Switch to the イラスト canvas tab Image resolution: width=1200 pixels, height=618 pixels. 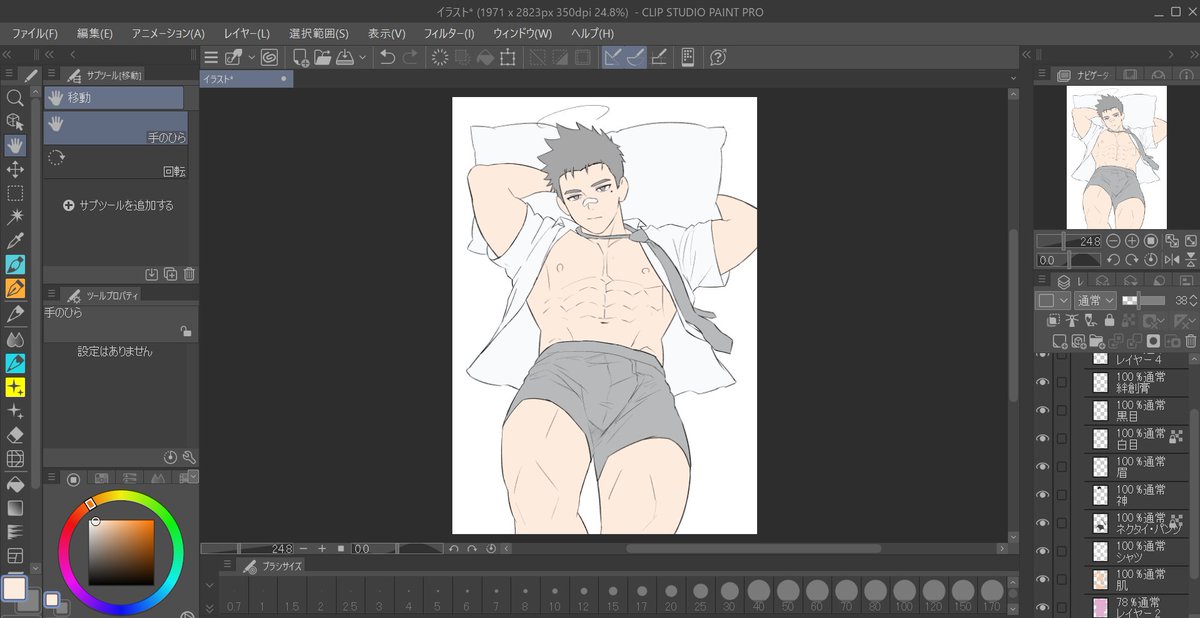246,79
